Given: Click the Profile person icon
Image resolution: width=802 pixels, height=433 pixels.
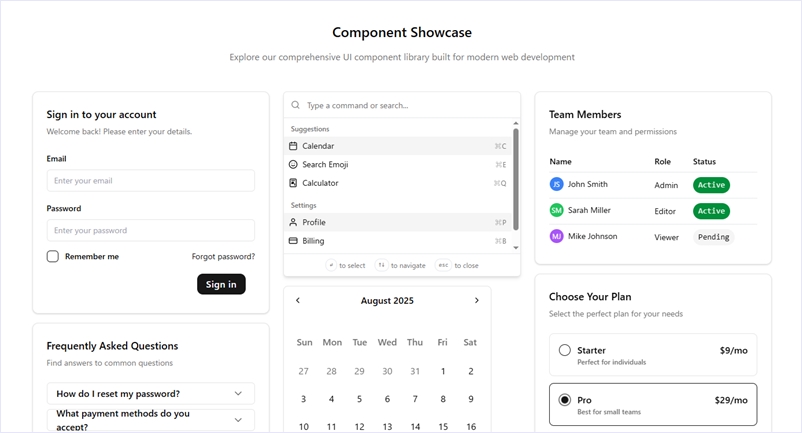Looking at the screenshot, I should click(x=293, y=222).
